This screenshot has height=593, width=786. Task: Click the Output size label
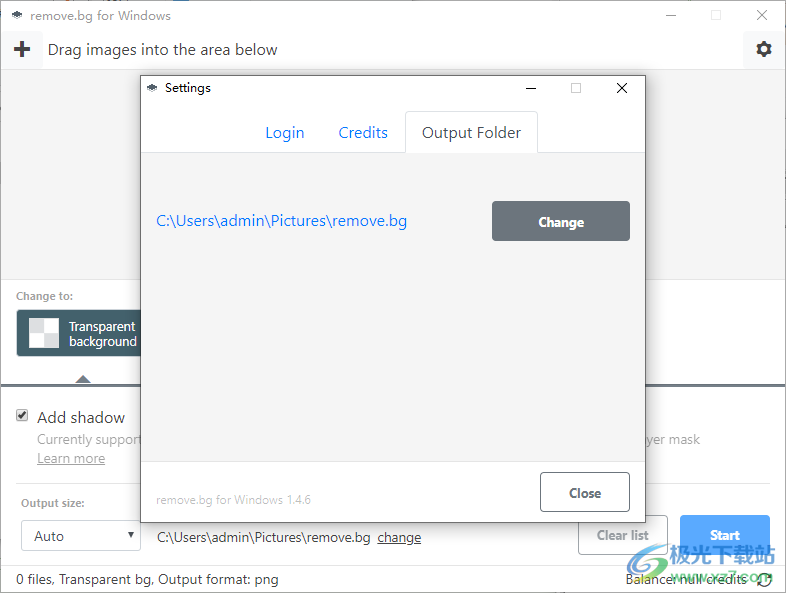pos(53,503)
